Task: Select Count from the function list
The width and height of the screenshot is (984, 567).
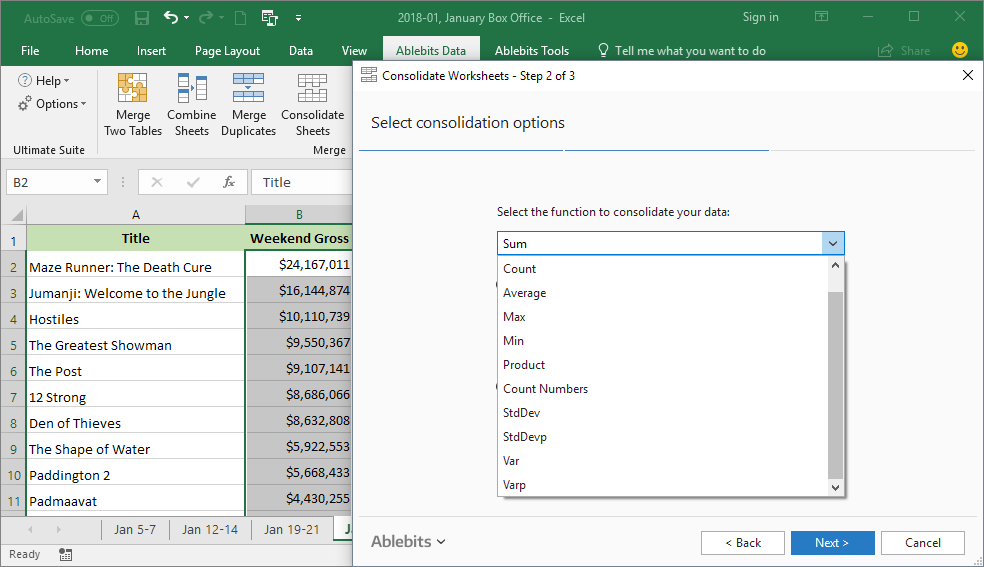Action: (x=663, y=268)
